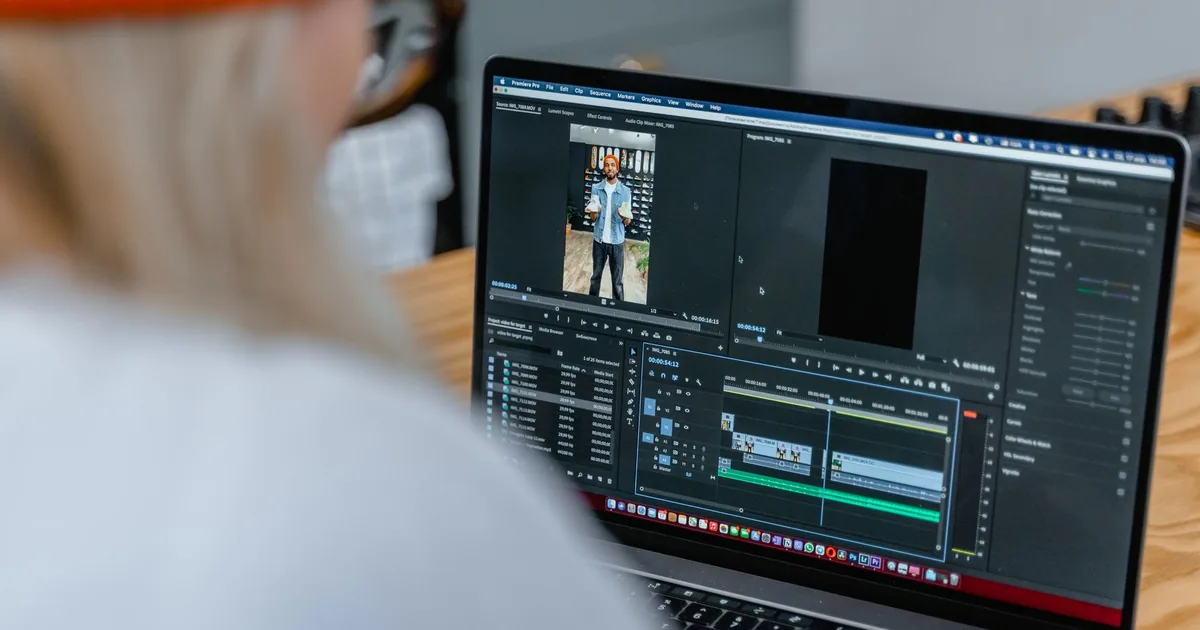Open Finder from the Dock

611,503
